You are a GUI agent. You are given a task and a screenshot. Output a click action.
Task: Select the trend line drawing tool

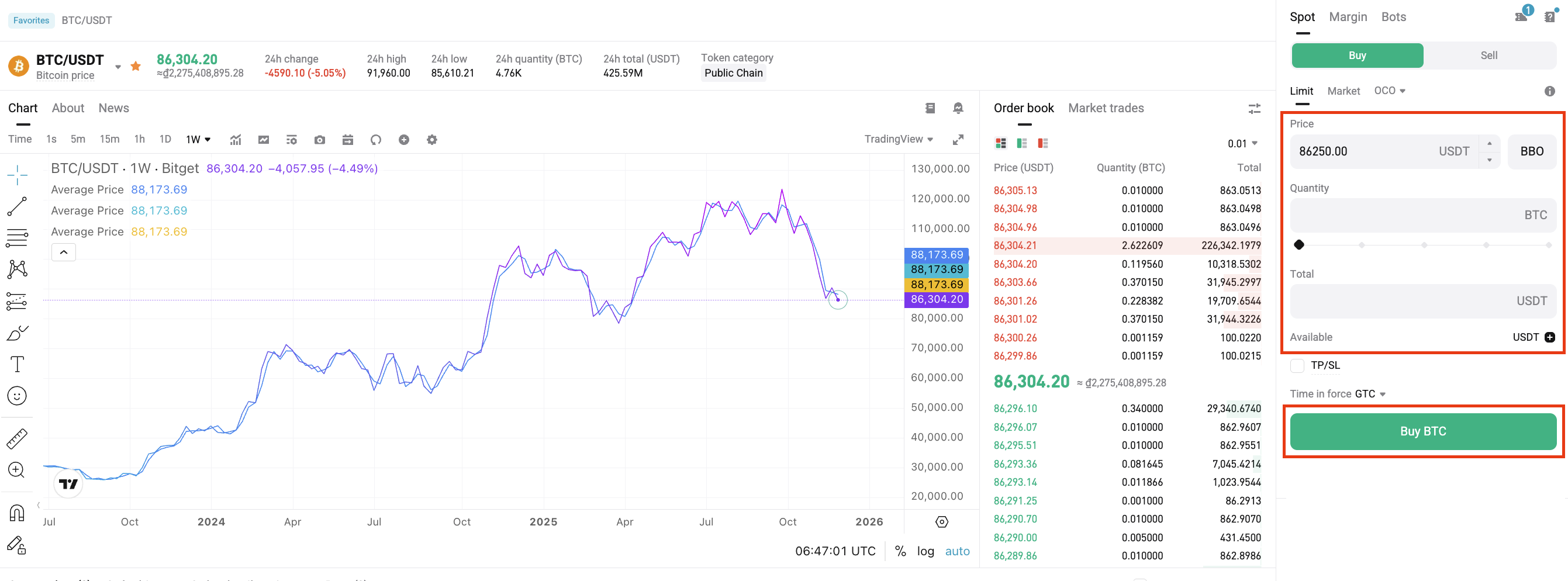coord(17,206)
